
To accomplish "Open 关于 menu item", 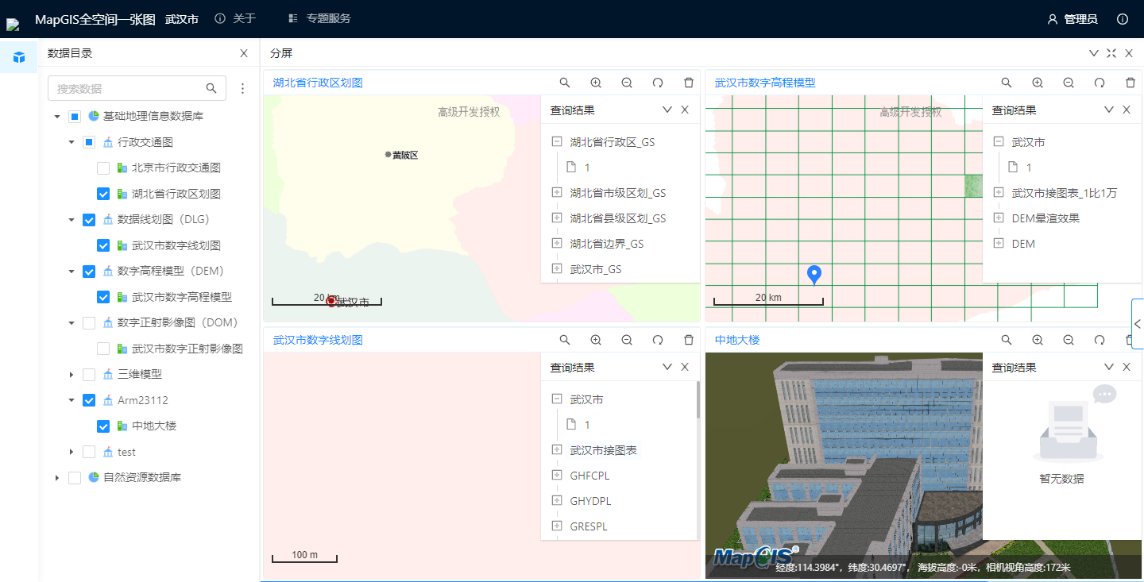I will (236, 18).
